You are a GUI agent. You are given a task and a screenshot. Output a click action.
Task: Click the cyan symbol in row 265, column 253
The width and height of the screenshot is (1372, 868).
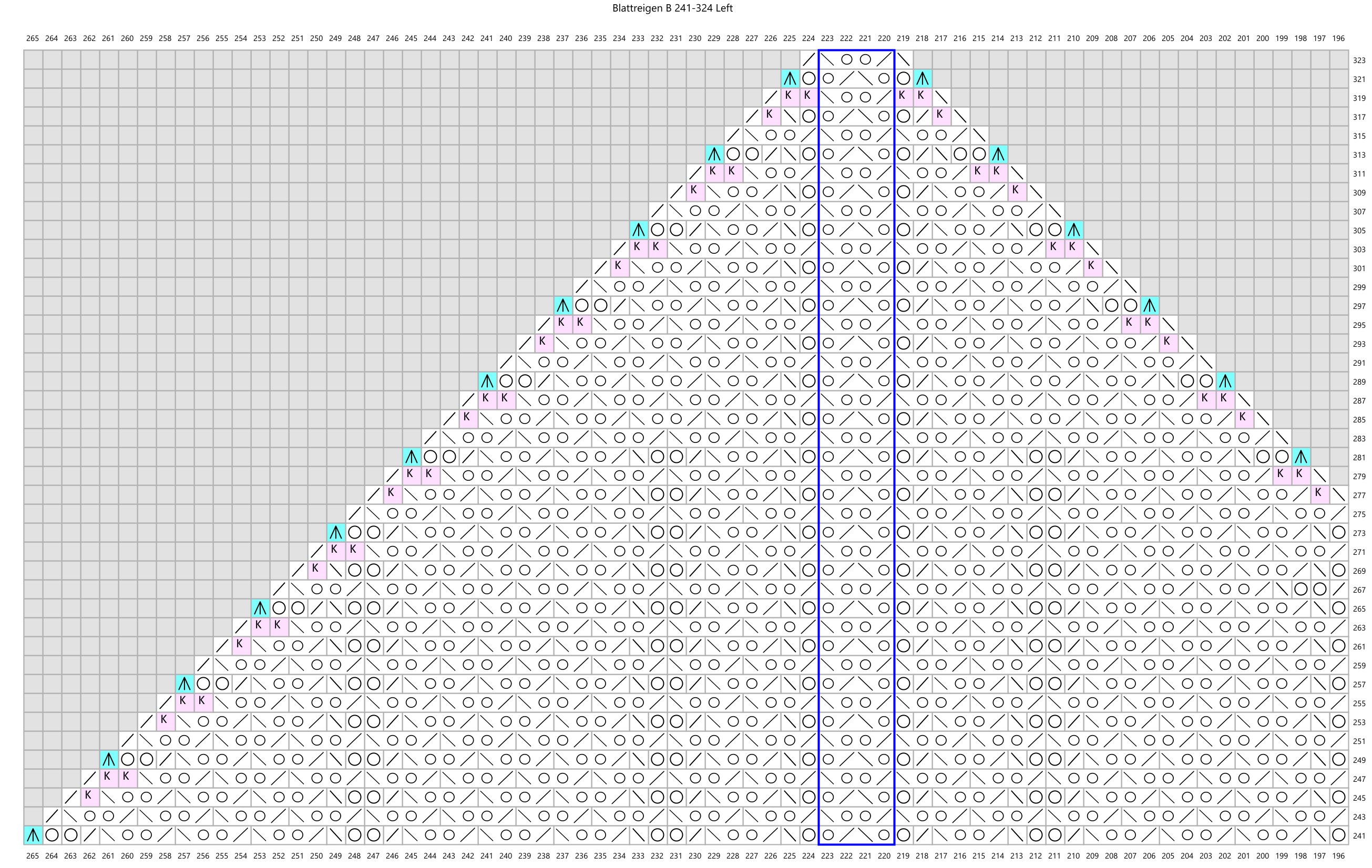pyautogui.click(x=260, y=608)
